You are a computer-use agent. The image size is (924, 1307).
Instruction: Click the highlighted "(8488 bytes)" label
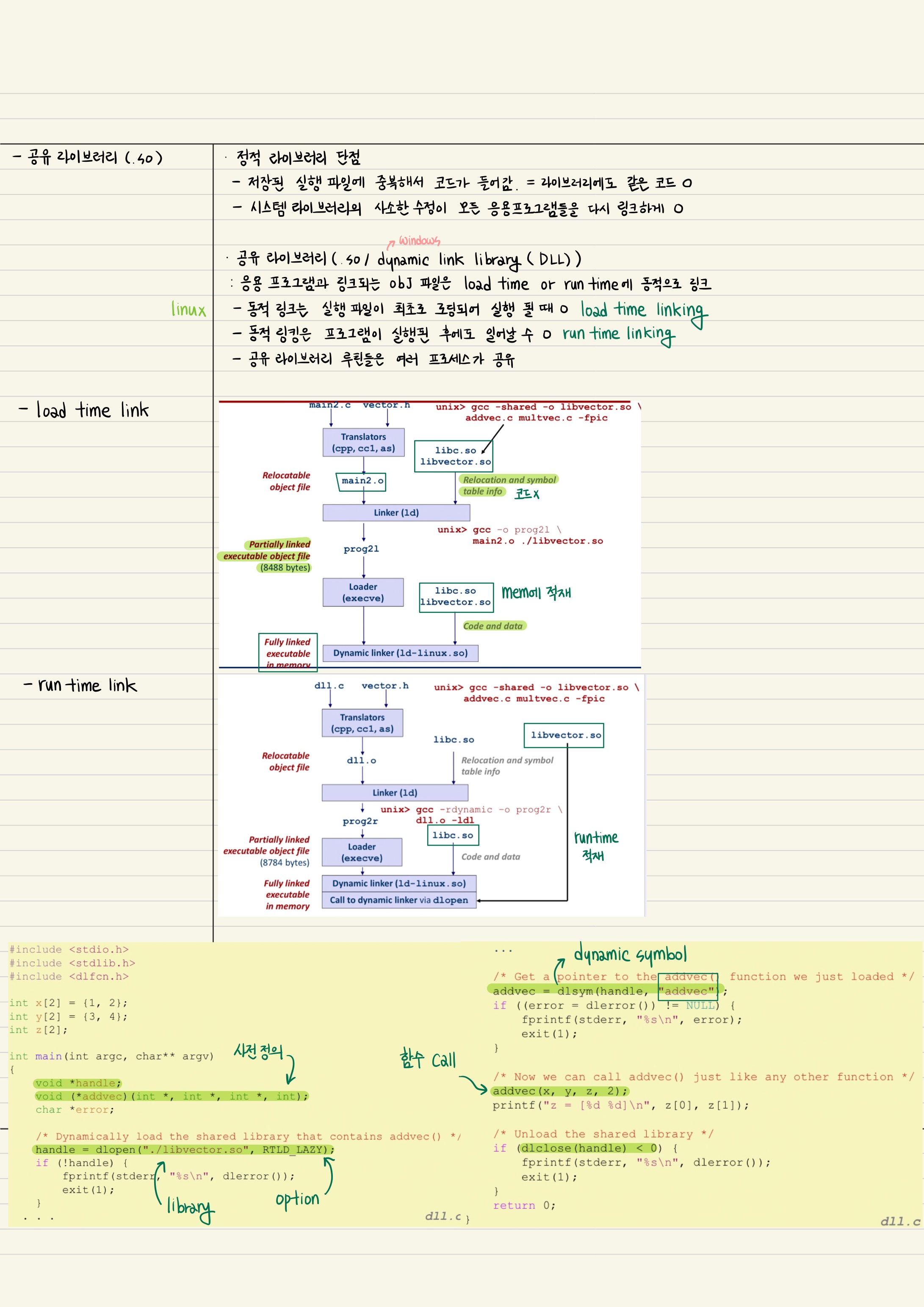click(x=285, y=568)
